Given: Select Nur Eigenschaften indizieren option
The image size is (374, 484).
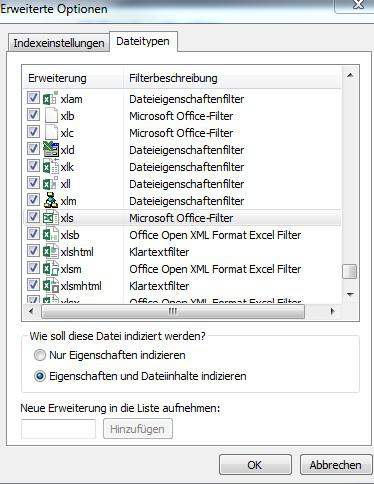Looking at the screenshot, I should pos(40,355).
